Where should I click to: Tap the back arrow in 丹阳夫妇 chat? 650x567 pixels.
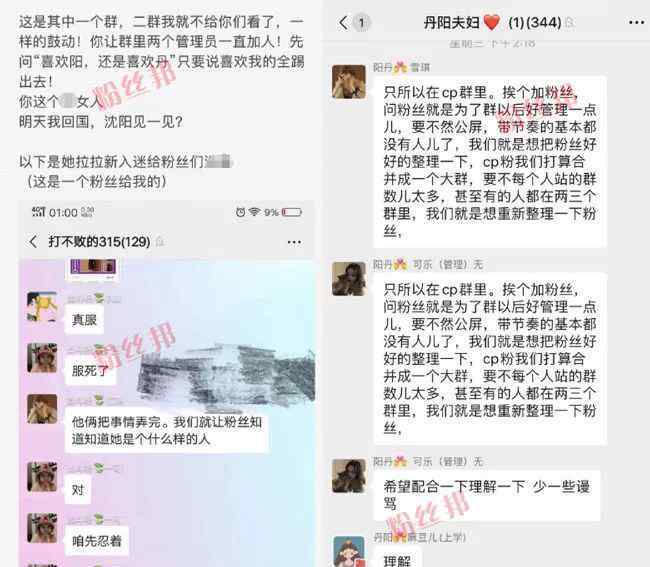343,23
